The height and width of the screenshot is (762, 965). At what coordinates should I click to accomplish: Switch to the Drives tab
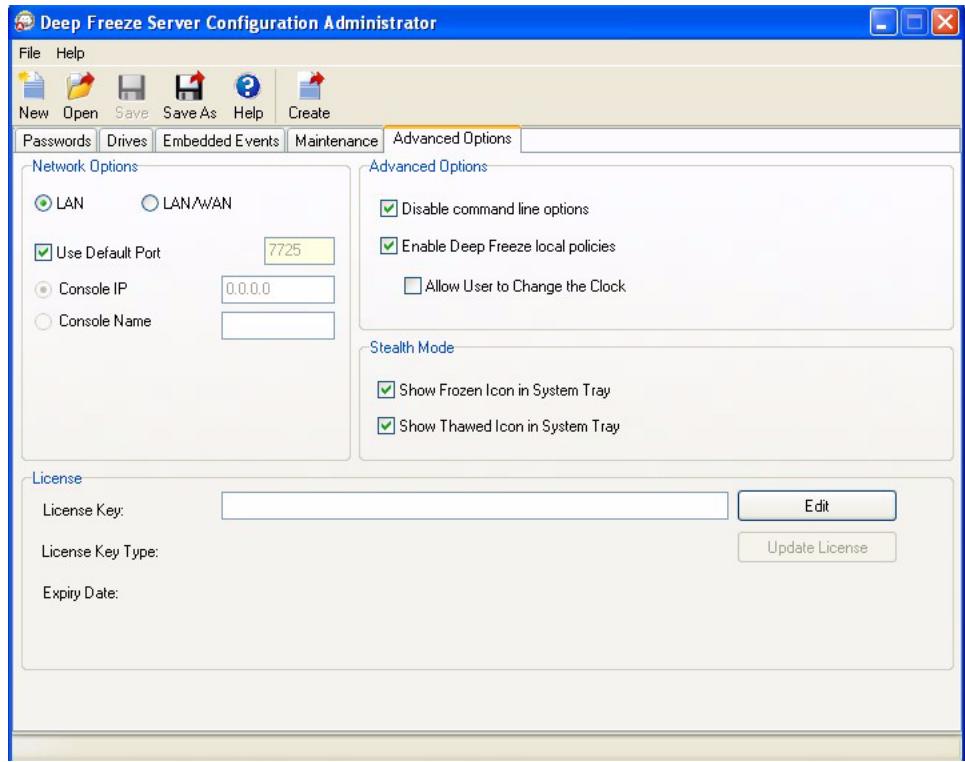pyautogui.click(x=127, y=141)
